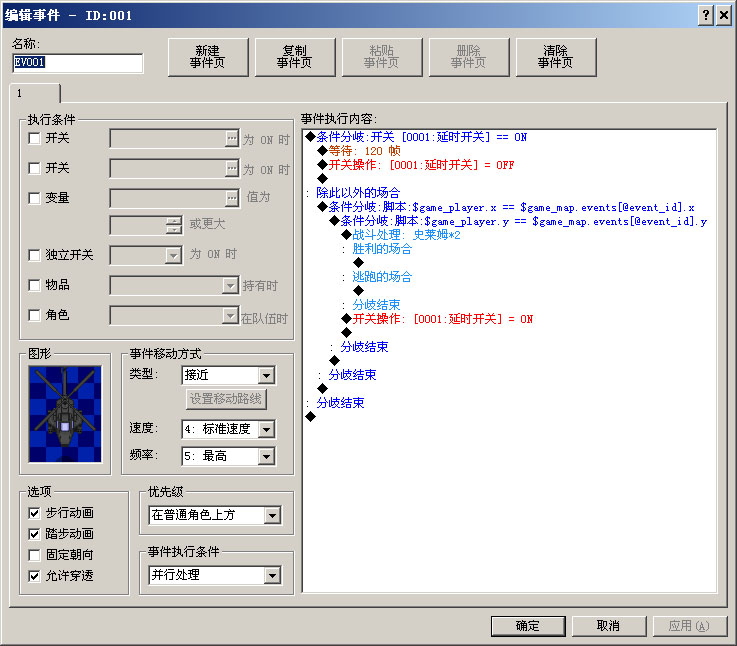Select event page tab 1
This screenshot has width=737, height=646.
35,93
